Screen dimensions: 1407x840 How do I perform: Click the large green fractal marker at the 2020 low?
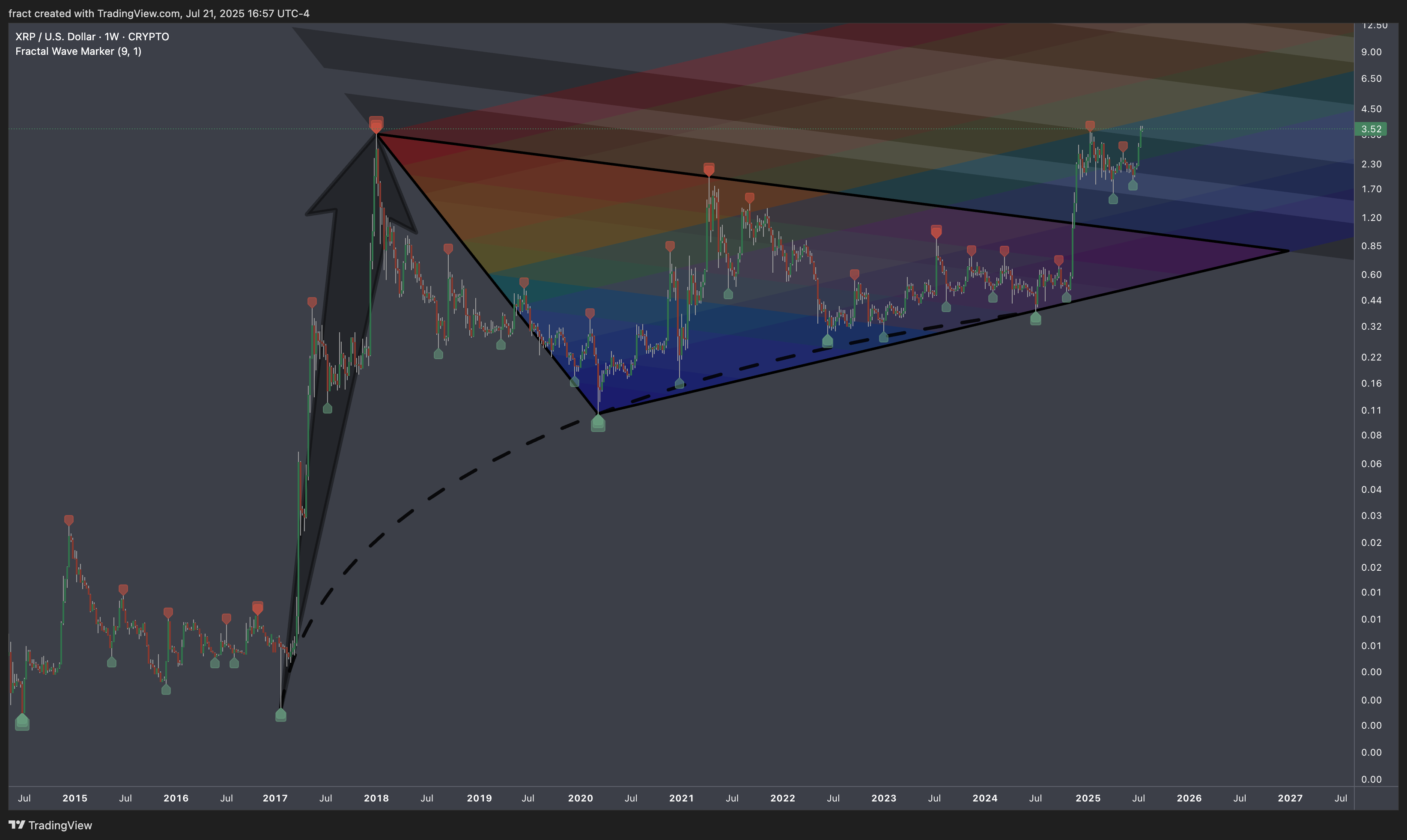pos(598,422)
